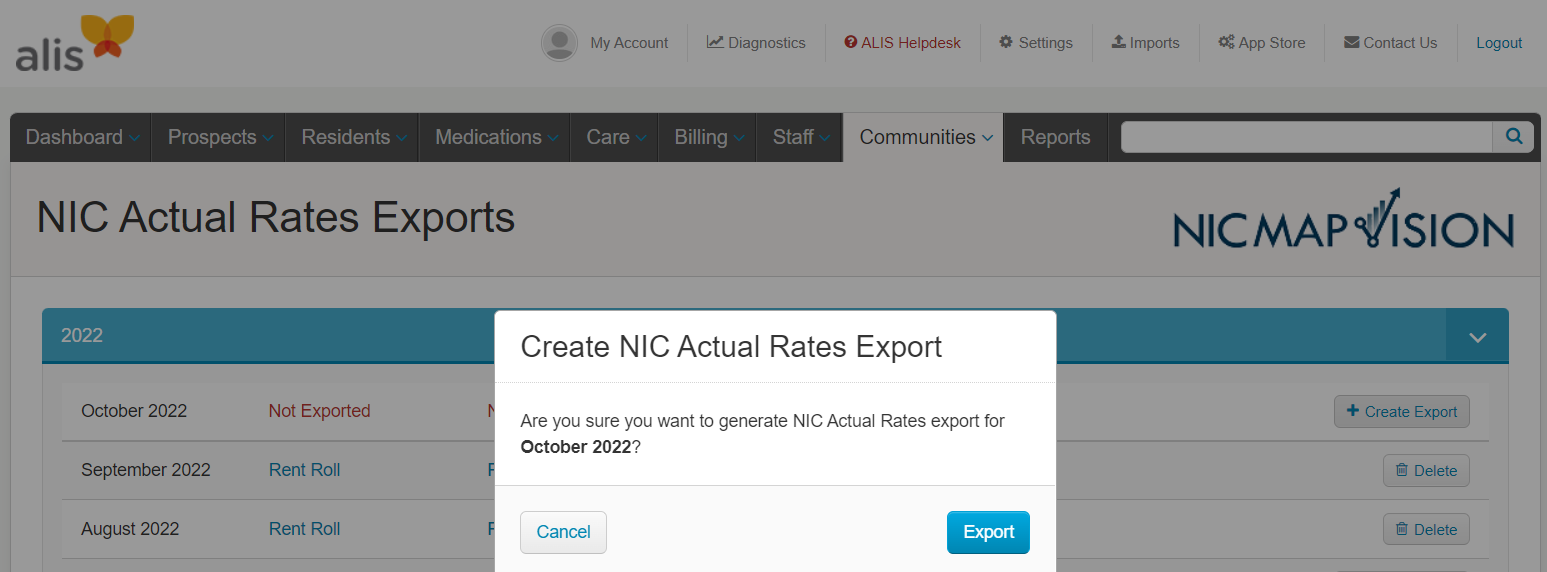Screen dimensions: 1547x572
Task: Open the App Store cogs icon
Action: click(x=1226, y=42)
